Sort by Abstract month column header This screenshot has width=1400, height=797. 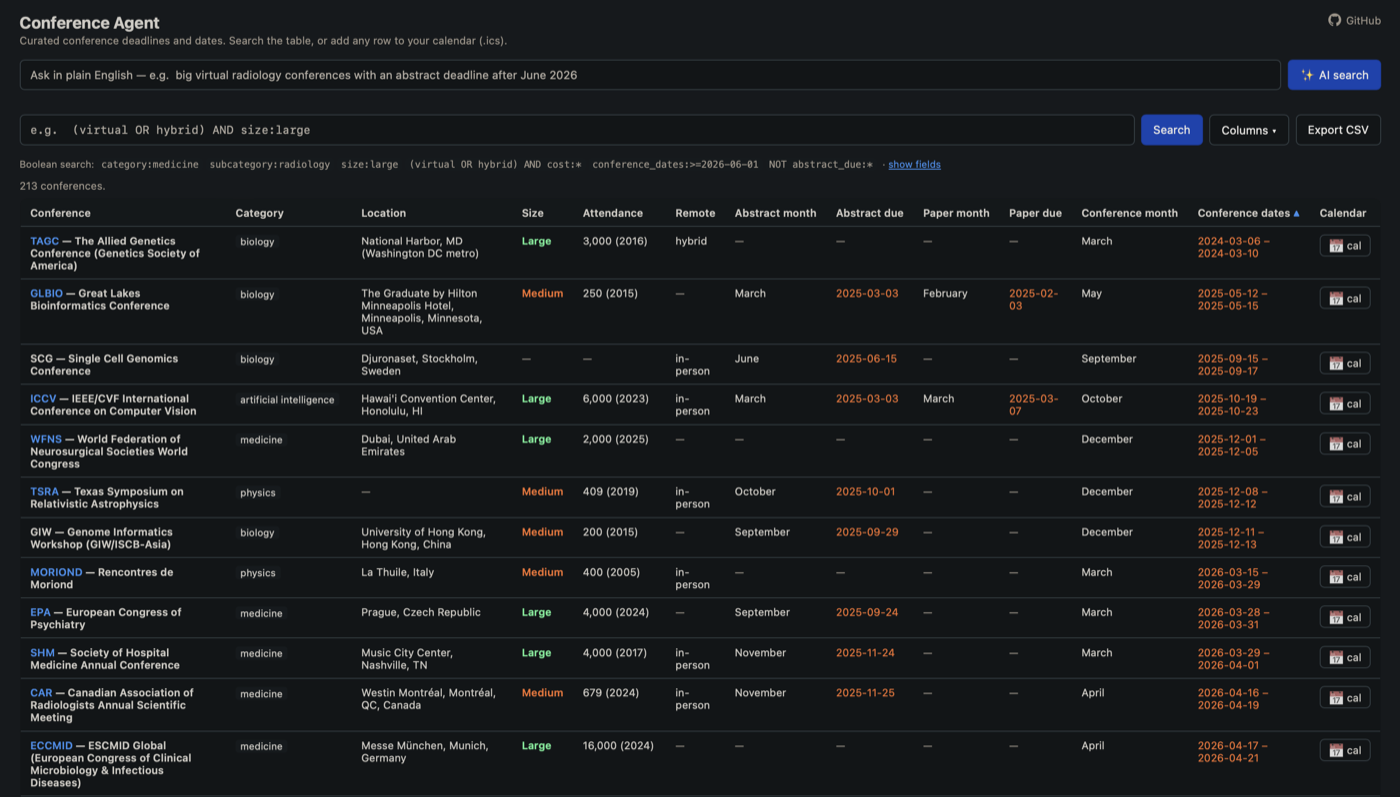[775, 213]
